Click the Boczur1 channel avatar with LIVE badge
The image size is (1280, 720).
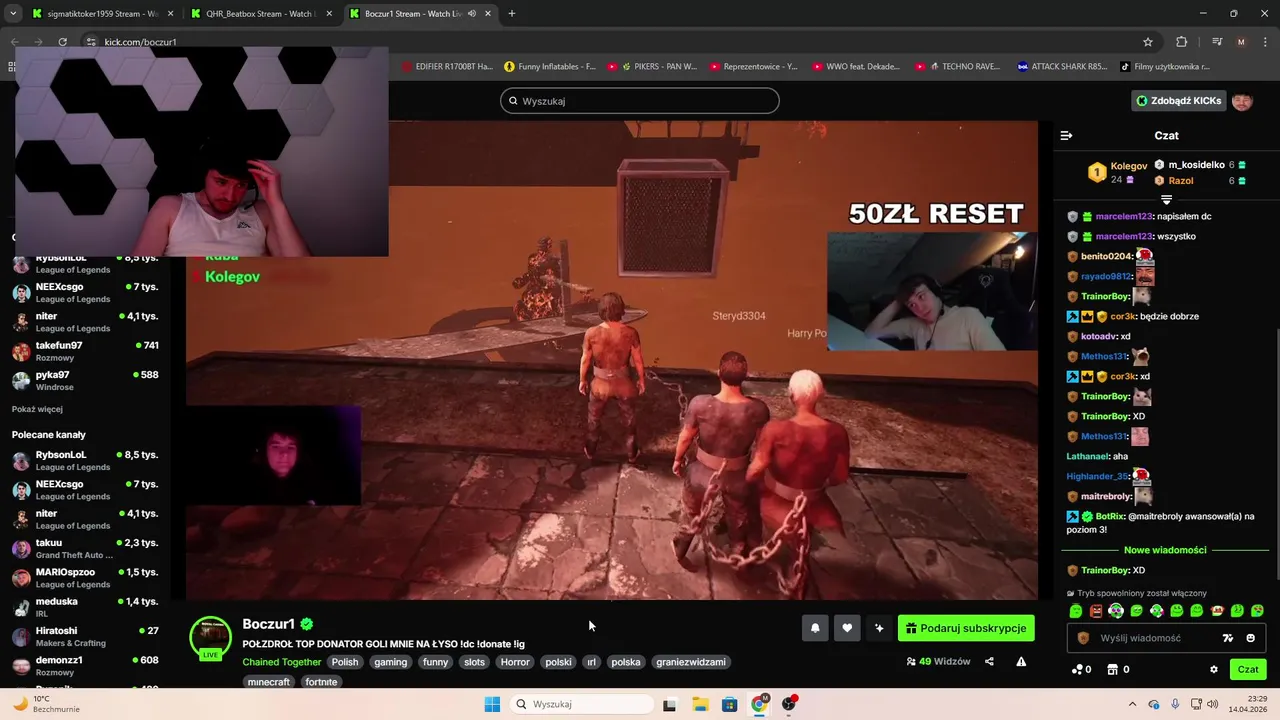point(210,637)
